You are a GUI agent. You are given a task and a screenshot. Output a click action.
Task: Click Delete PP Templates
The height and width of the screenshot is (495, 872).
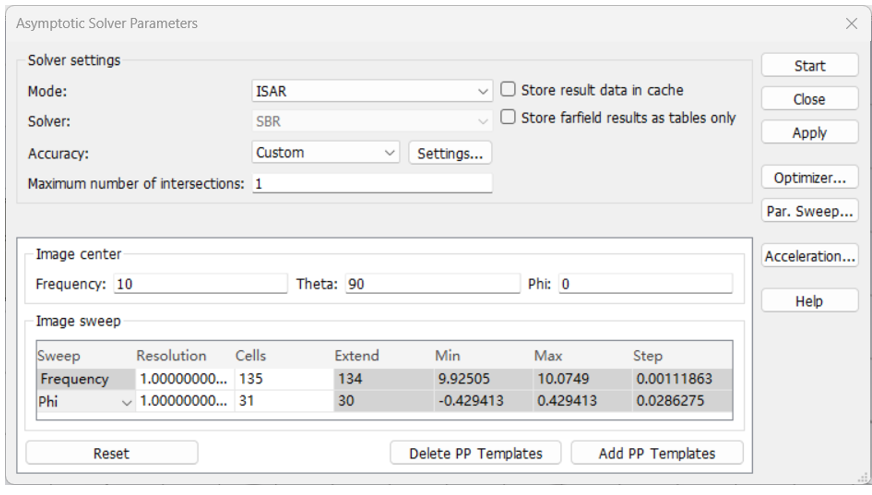(476, 453)
